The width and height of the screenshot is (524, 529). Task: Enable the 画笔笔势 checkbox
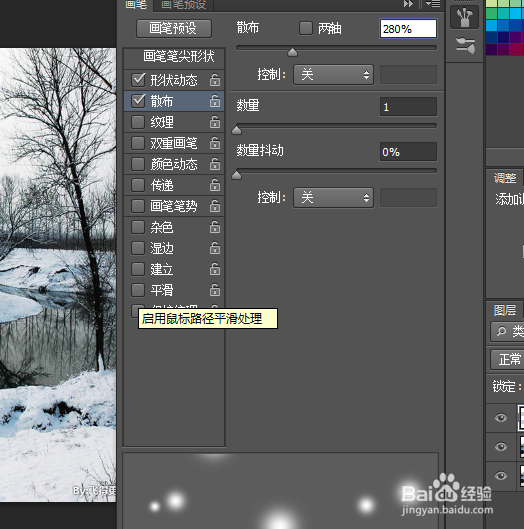138,206
